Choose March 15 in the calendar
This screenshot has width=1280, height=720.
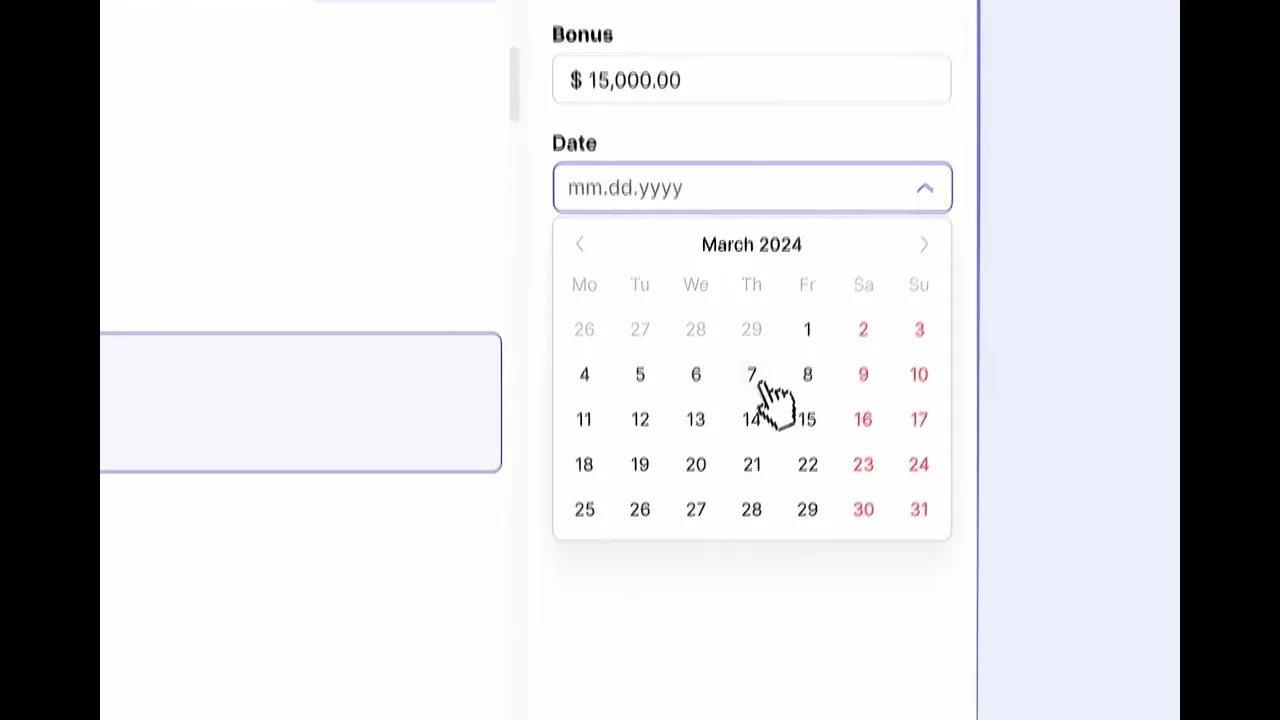807,419
